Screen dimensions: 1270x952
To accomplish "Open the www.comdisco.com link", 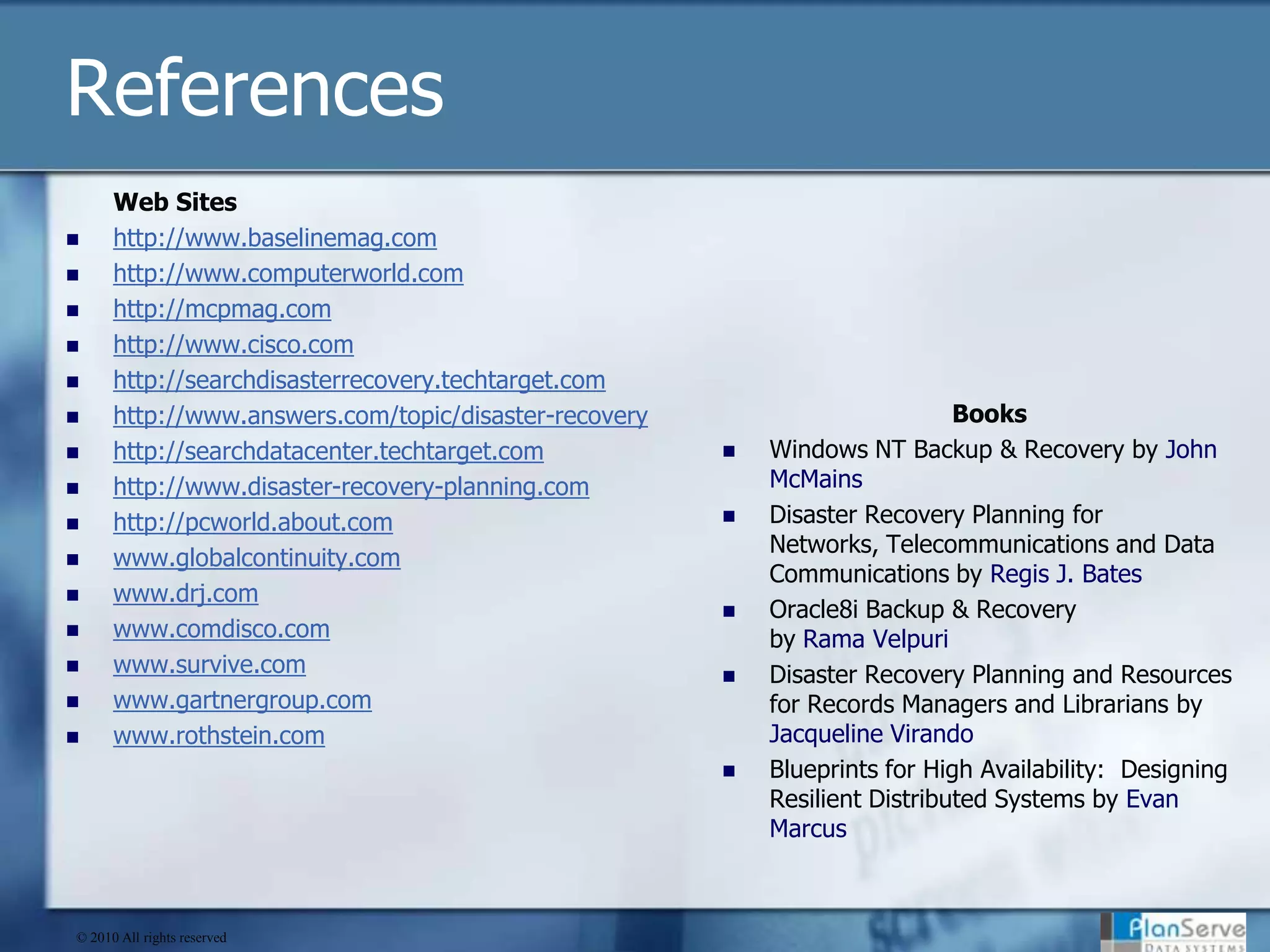I will click(x=221, y=629).
